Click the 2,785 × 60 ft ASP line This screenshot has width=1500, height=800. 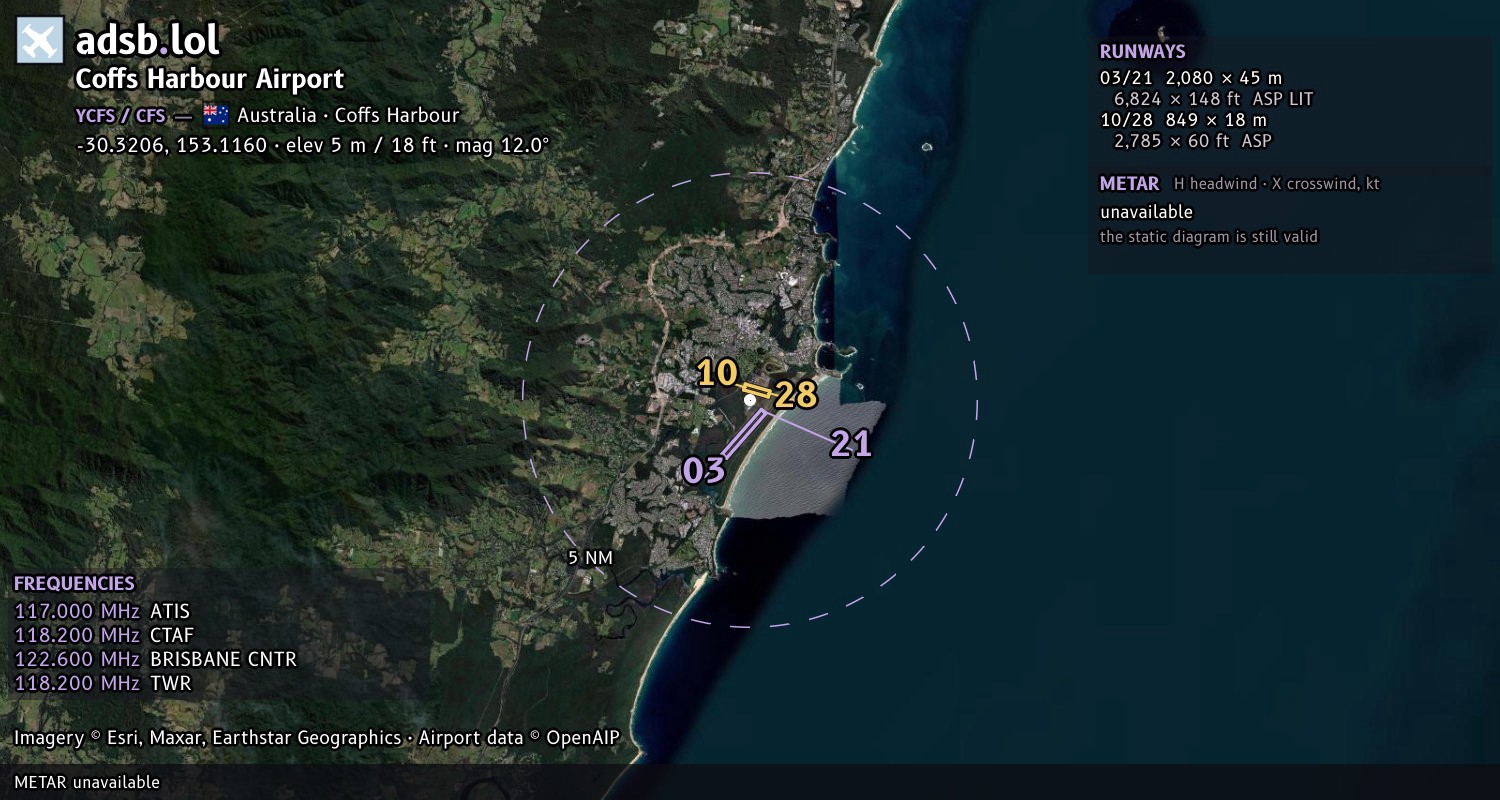point(1192,141)
